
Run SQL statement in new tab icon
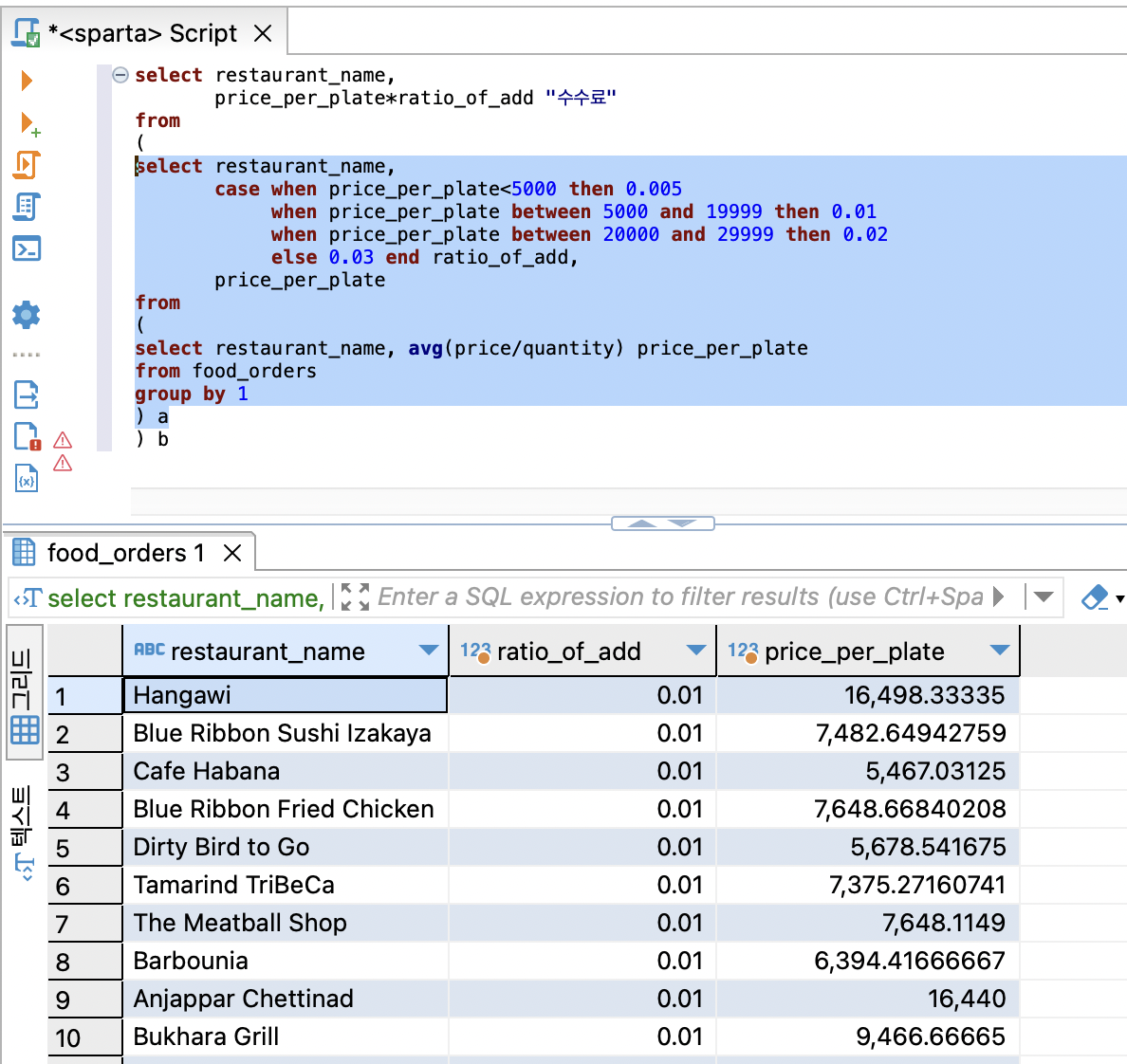click(x=29, y=123)
